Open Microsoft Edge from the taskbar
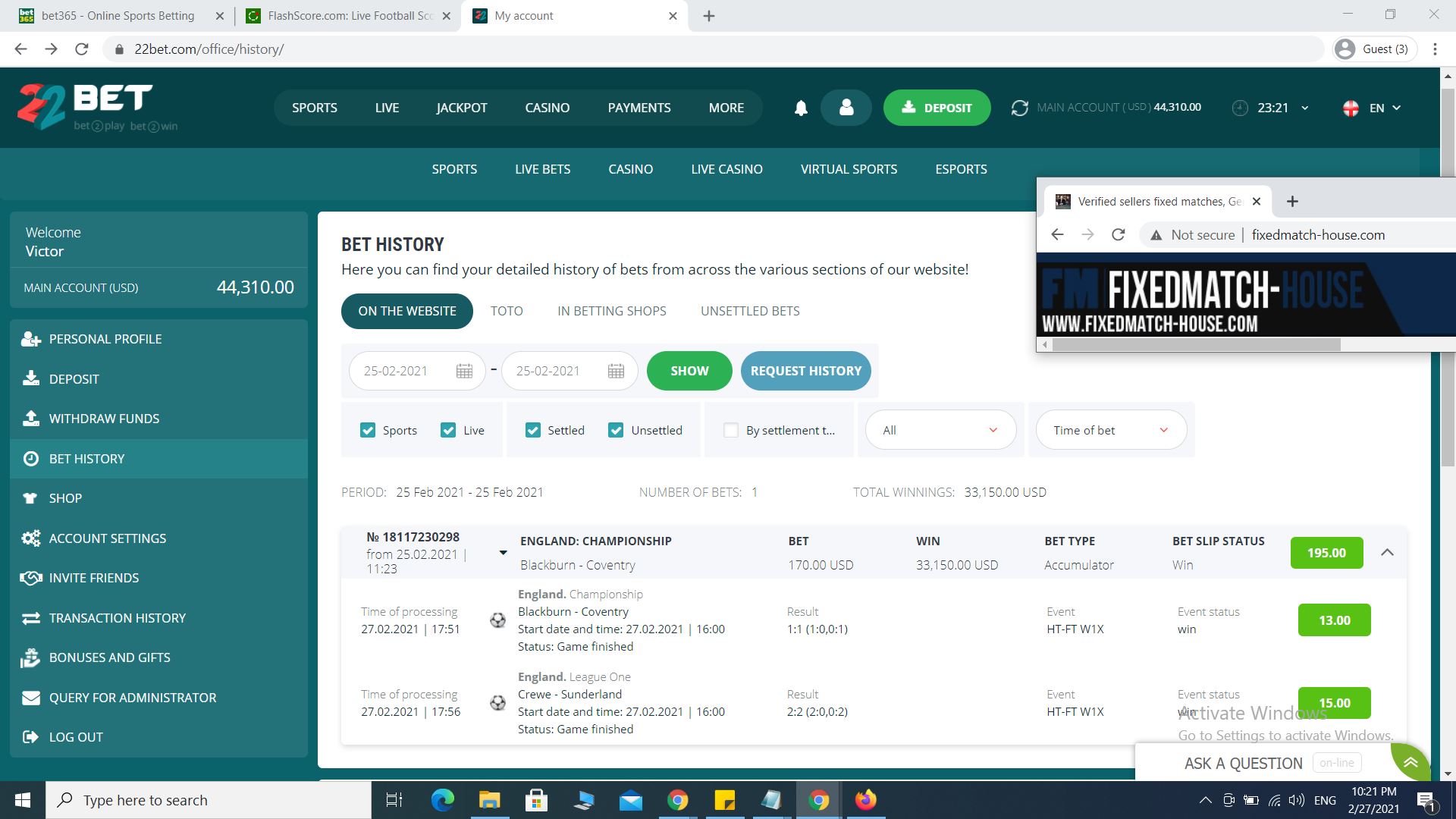 point(443,800)
